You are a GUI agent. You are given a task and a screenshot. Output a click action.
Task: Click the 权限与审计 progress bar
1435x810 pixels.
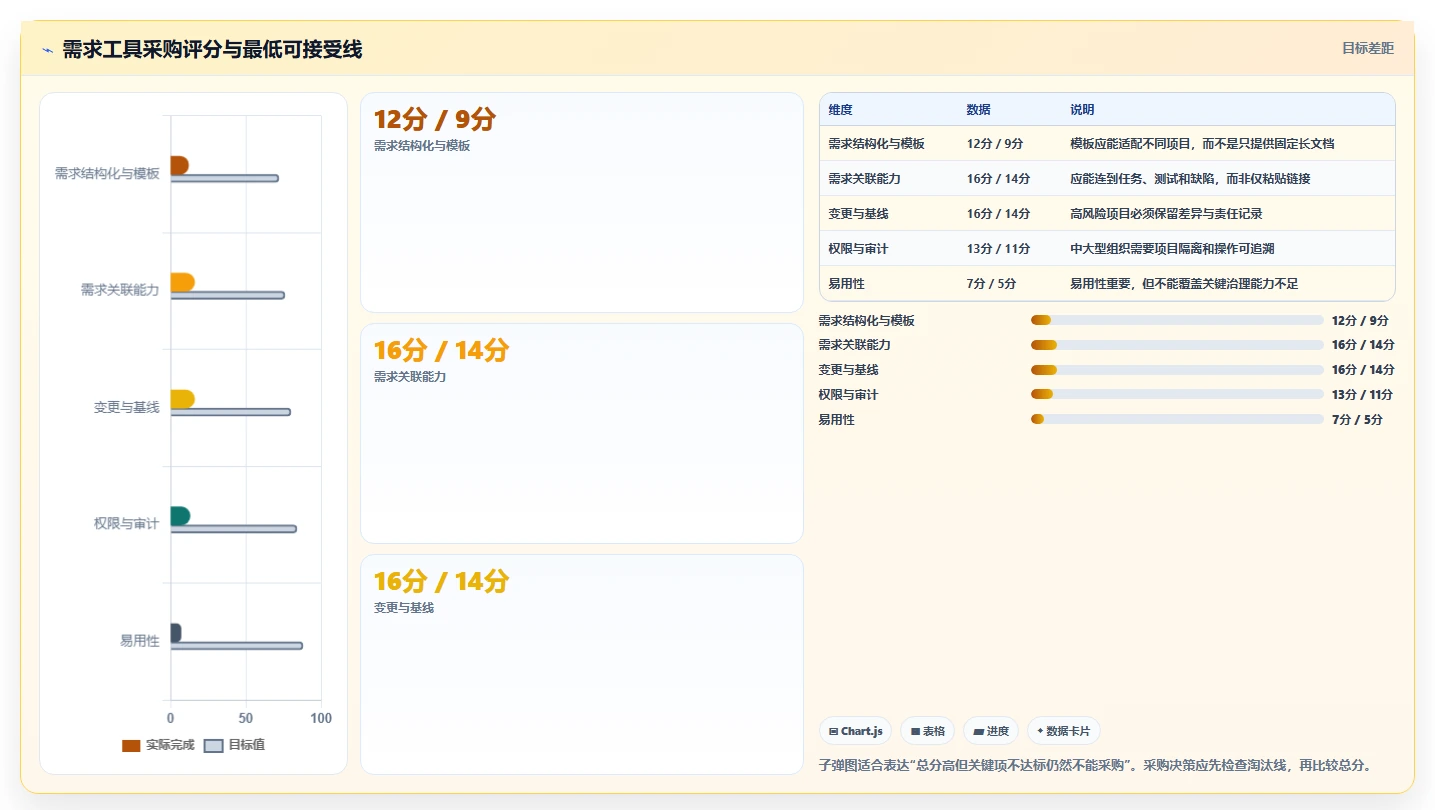1177,395
